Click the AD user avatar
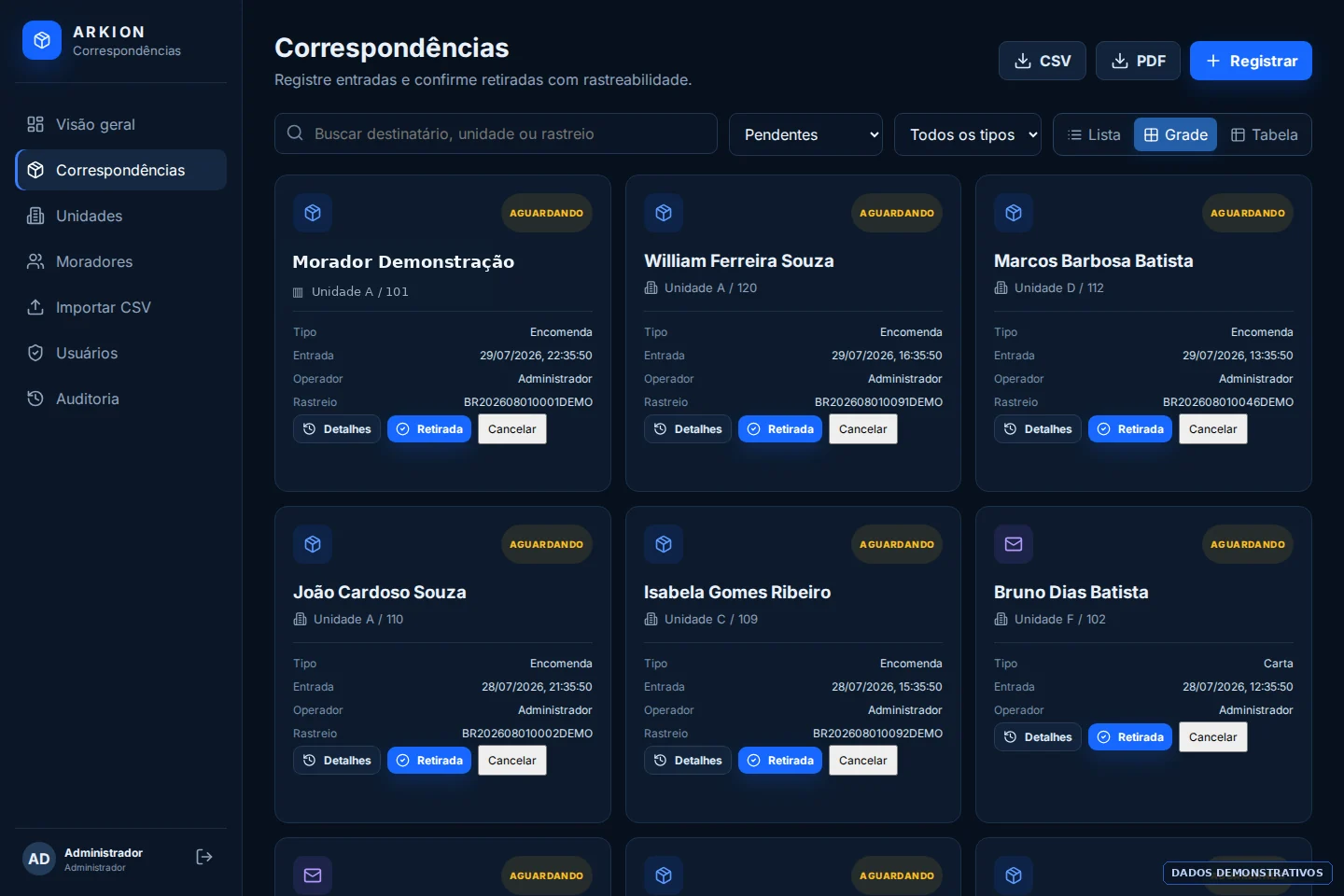Screen dimensions: 1344x896 point(39,859)
